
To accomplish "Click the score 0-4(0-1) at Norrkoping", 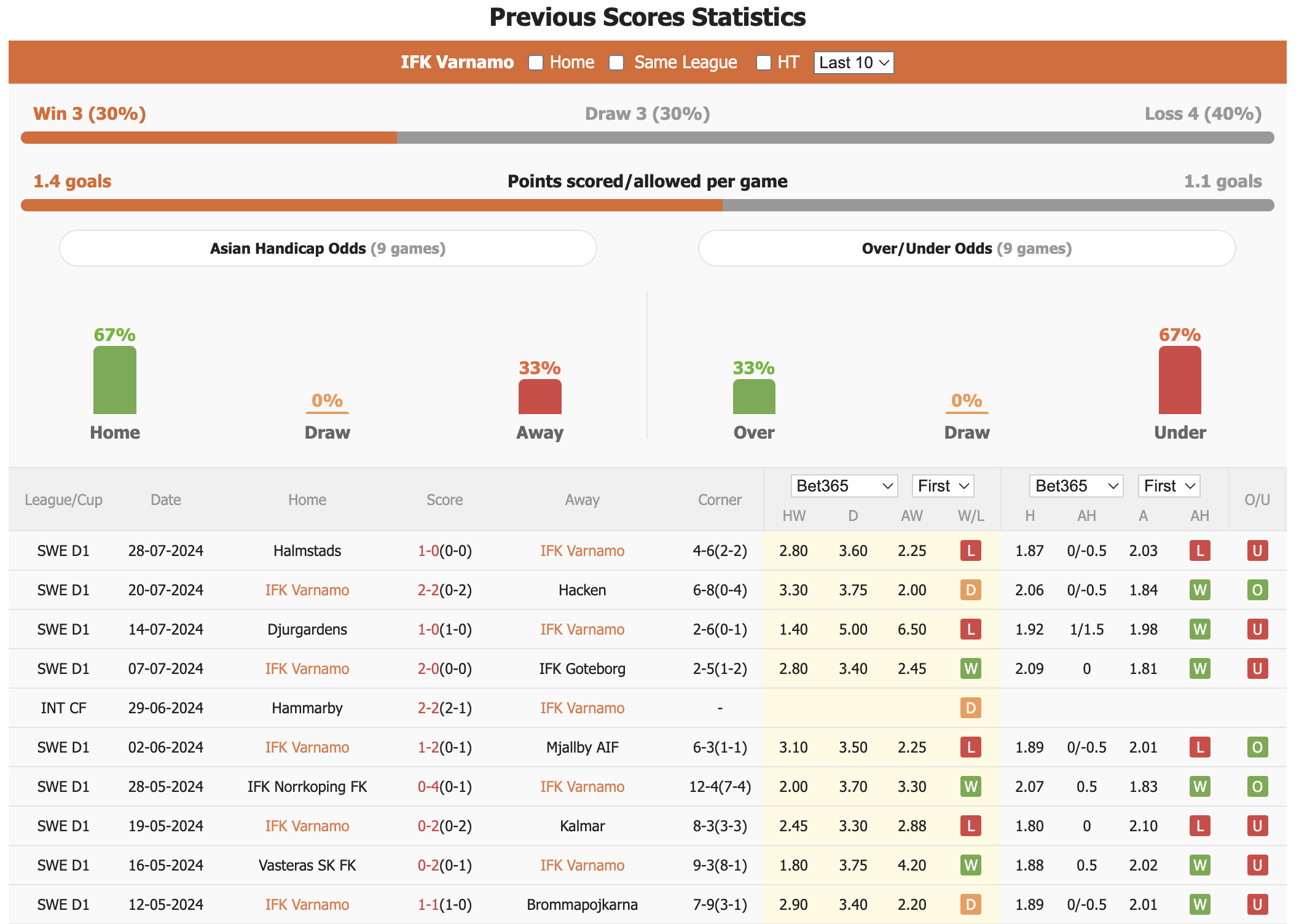I will coord(445,786).
